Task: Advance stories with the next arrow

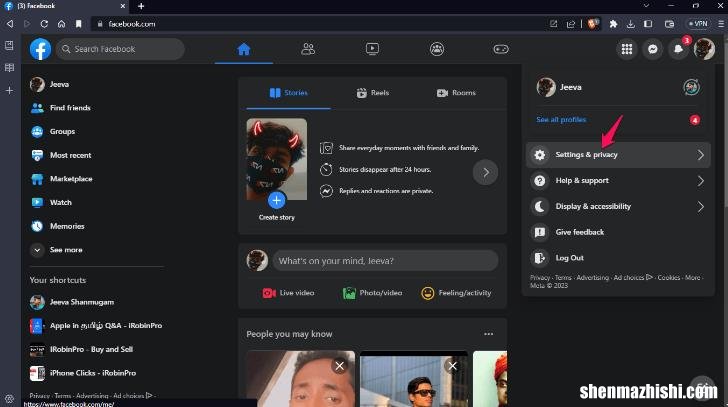Action: click(486, 173)
